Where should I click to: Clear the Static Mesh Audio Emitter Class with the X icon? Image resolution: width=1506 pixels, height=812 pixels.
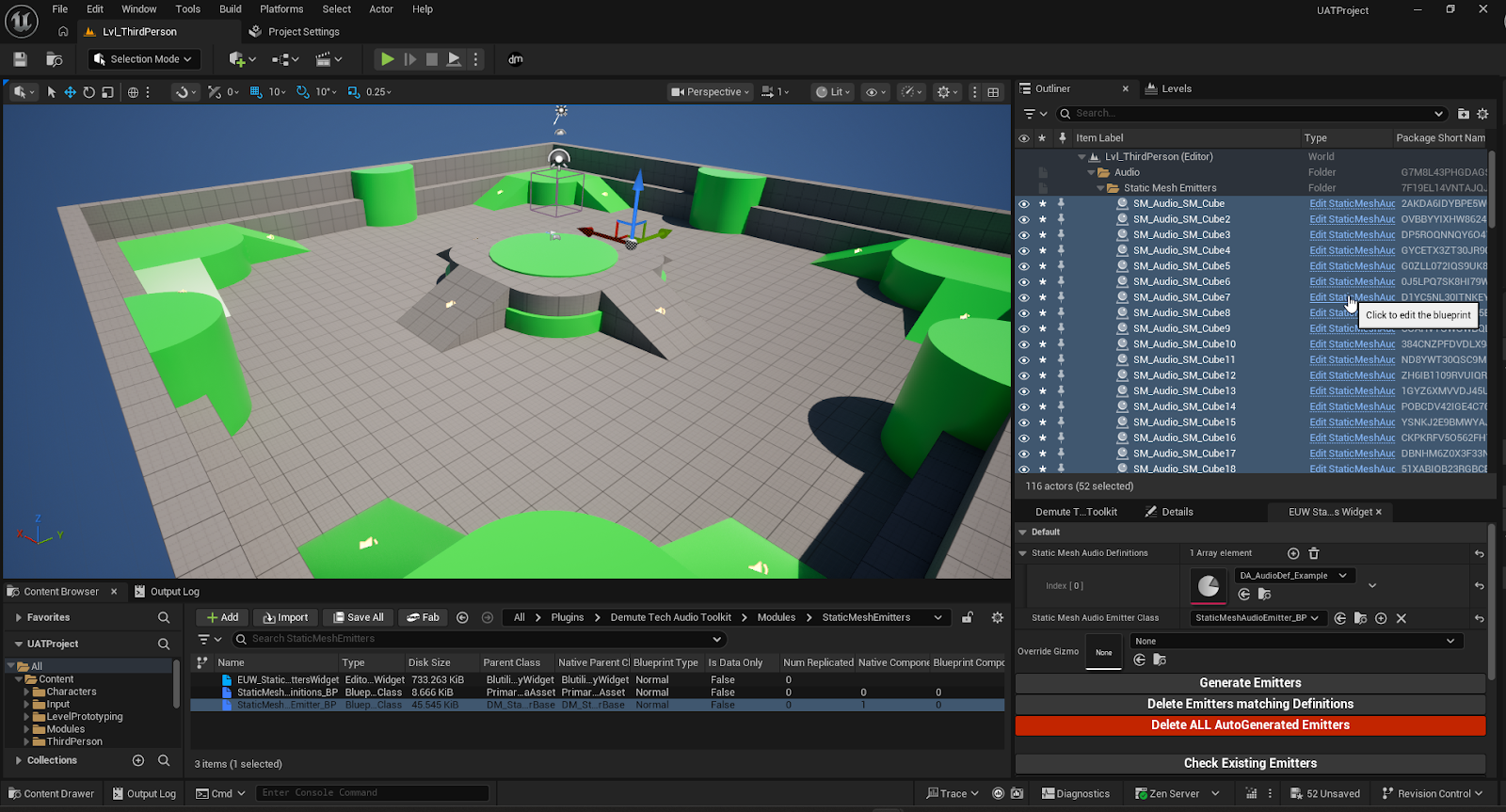coord(1401,618)
